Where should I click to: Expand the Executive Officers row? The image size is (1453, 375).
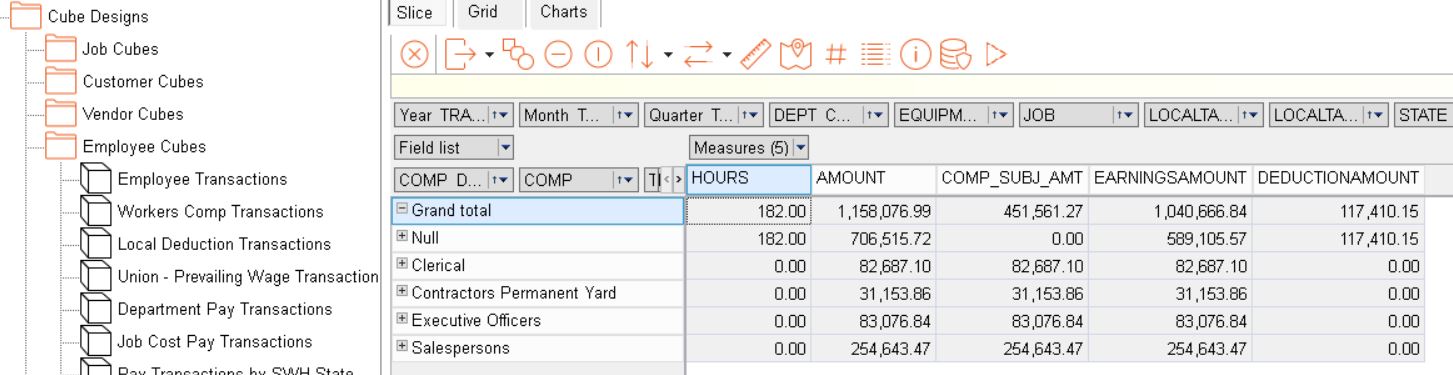click(402, 320)
